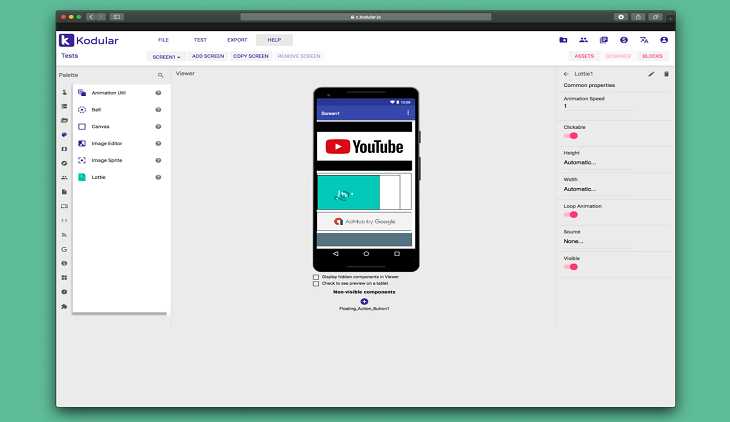This screenshot has width=730, height=422.
Task: Select the compass Maps category icon
Action: (64, 163)
